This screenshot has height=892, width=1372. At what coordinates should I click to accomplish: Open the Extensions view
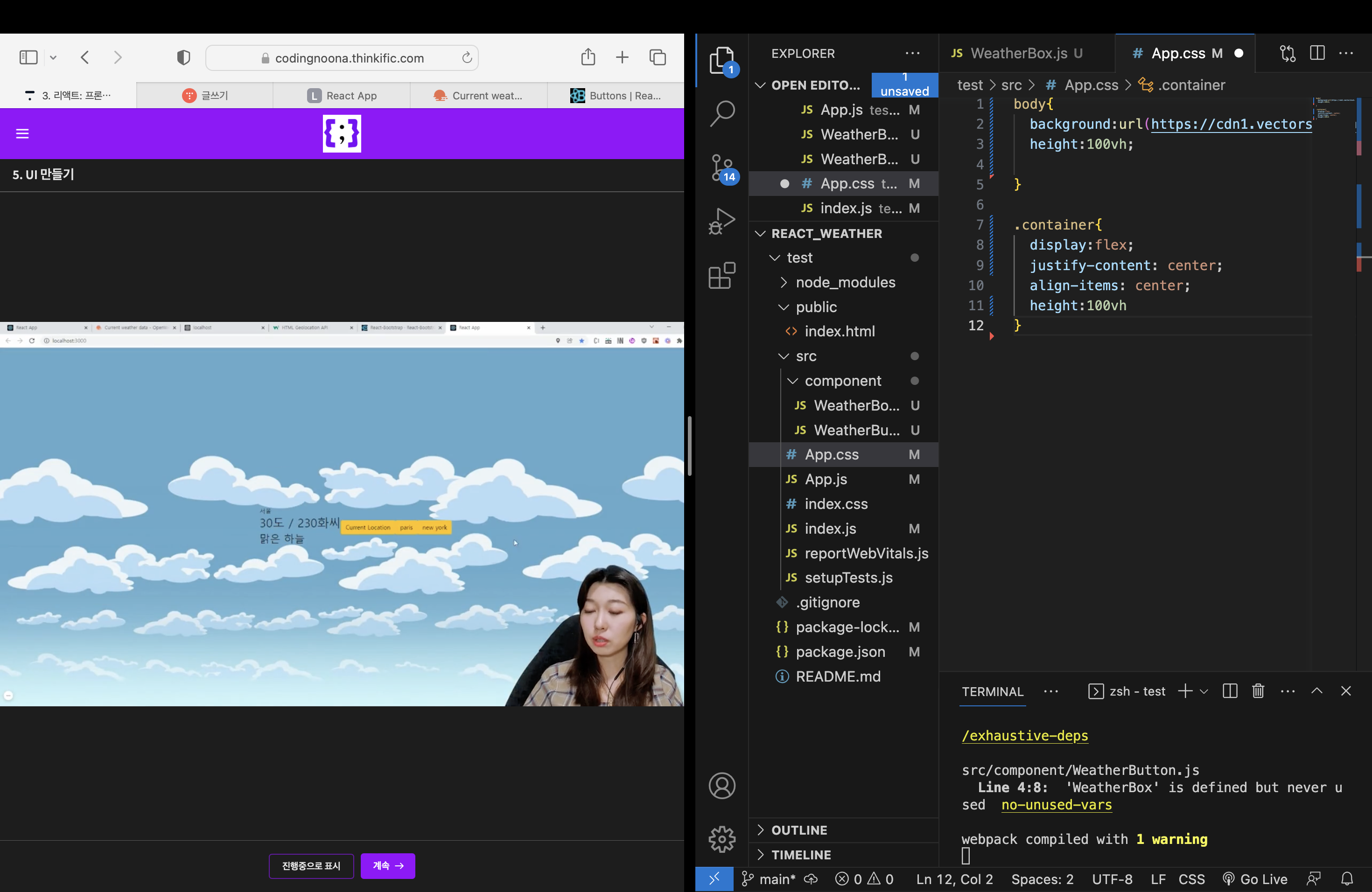click(722, 275)
